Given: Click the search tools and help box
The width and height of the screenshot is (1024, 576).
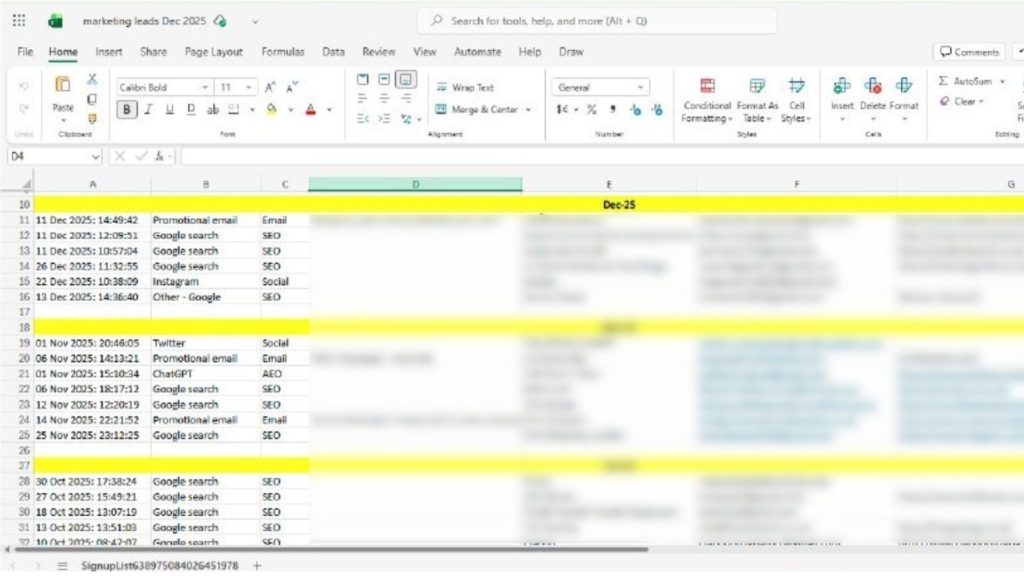Looking at the screenshot, I should 597,21.
